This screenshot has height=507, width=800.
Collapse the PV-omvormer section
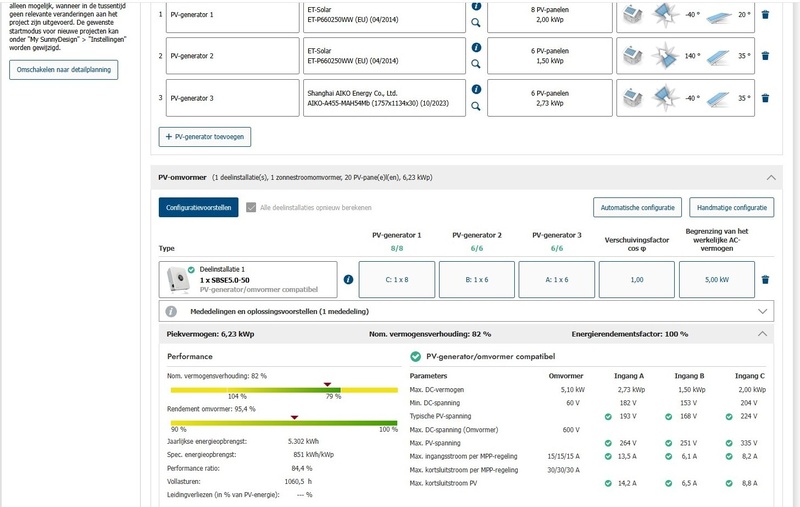click(769, 177)
